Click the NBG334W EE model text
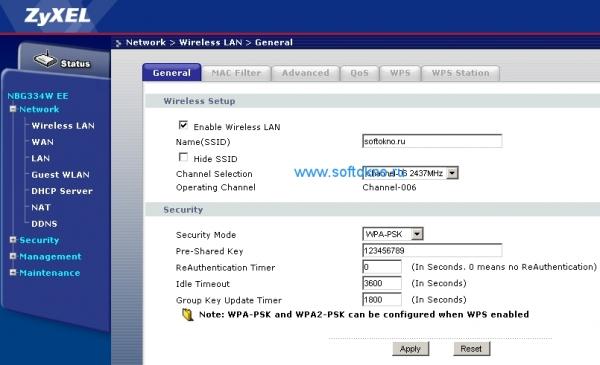The height and width of the screenshot is (365, 600). pyautogui.click(x=38, y=96)
